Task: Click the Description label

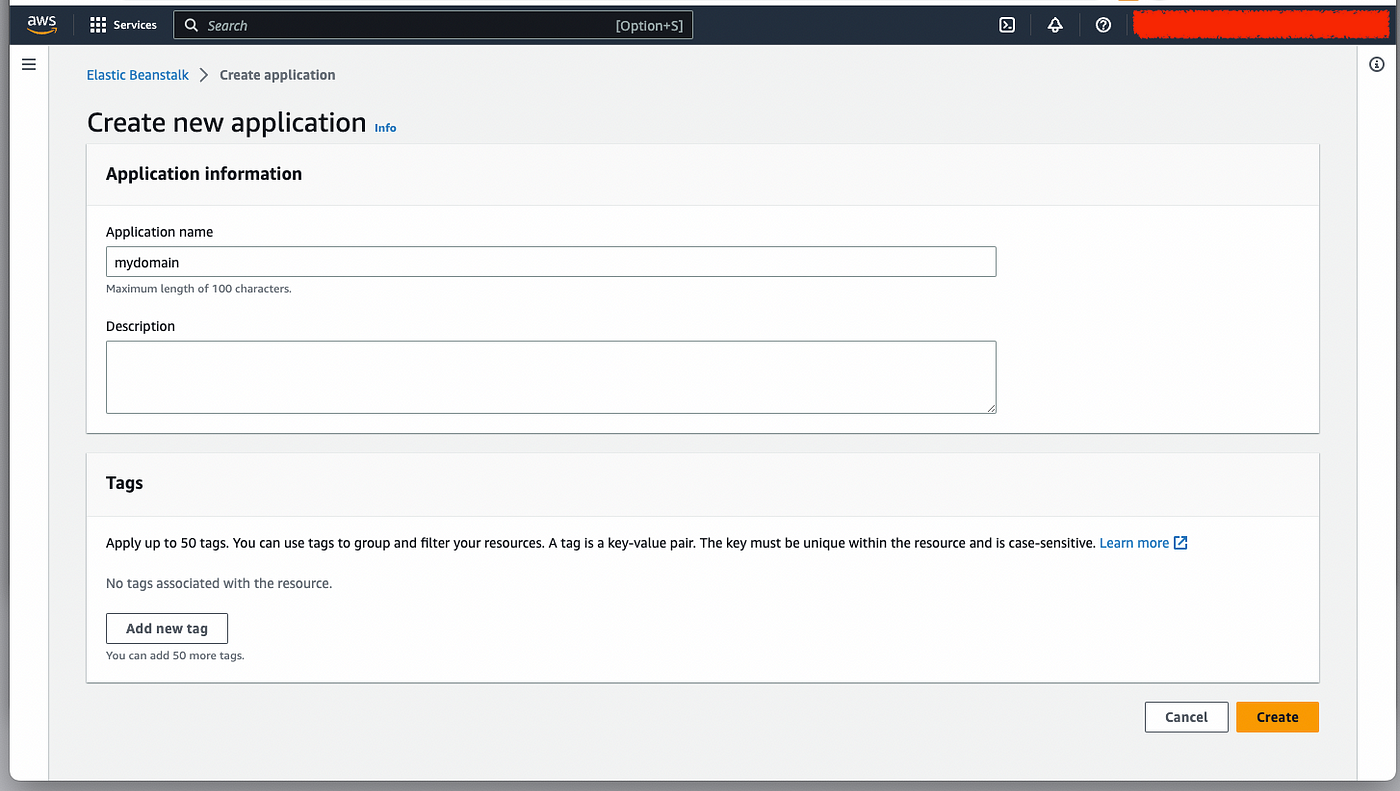Action: pyautogui.click(x=140, y=327)
